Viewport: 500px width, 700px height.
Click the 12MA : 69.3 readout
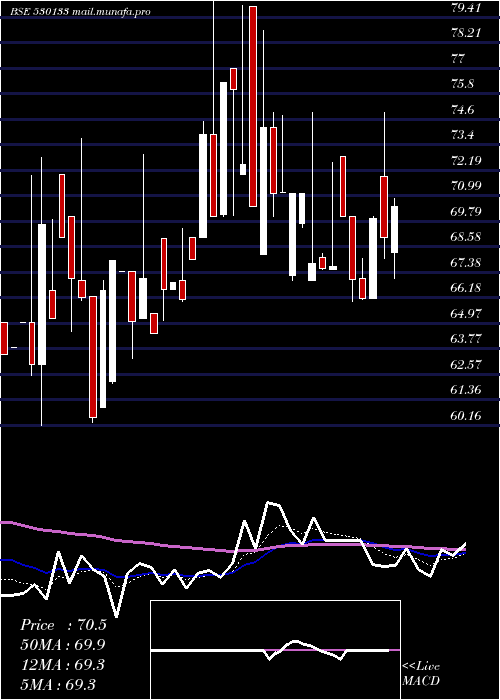[x=63, y=665]
